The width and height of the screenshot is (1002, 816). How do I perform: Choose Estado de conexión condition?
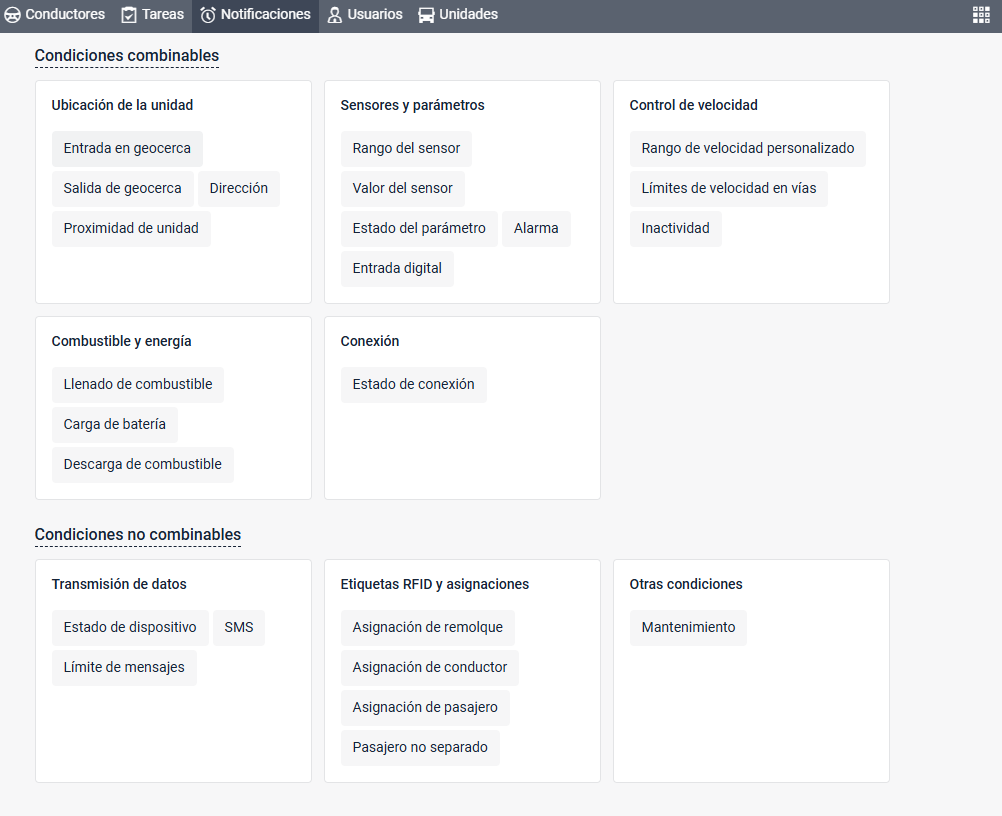(x=414, y=384)
